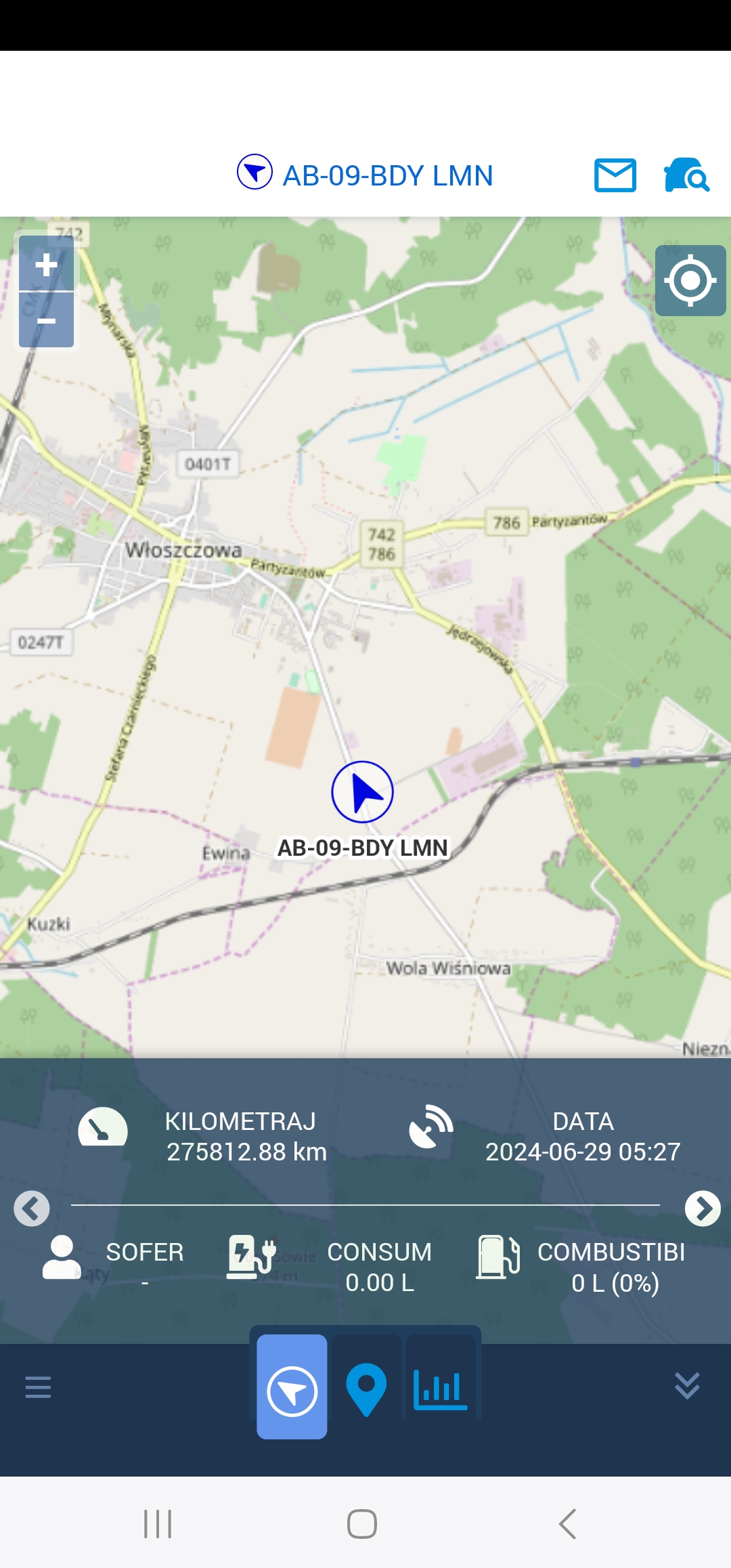Tap the COMBUSTIBIL fuel pump icon
Viewport: 731px width, 1568px height.
click(498, 1257)
